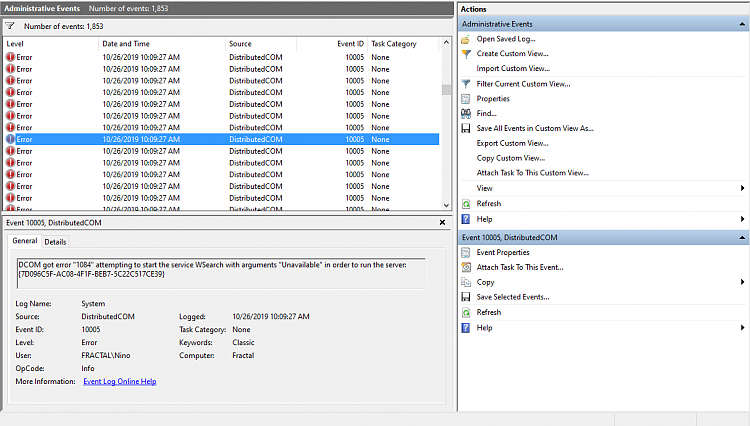The width and height of the screenshot is (750, 426).
Task: Sort events by the Level column header
Action: click(x=51, y=44)
